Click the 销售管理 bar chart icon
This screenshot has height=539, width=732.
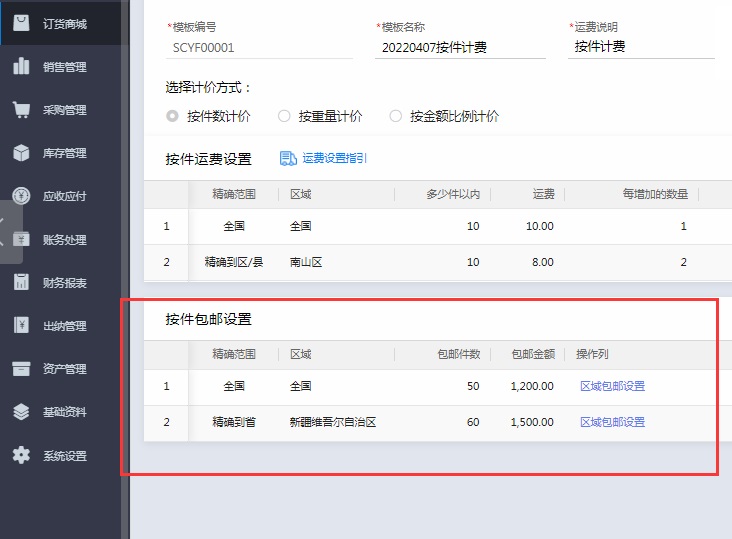(21, 67)
